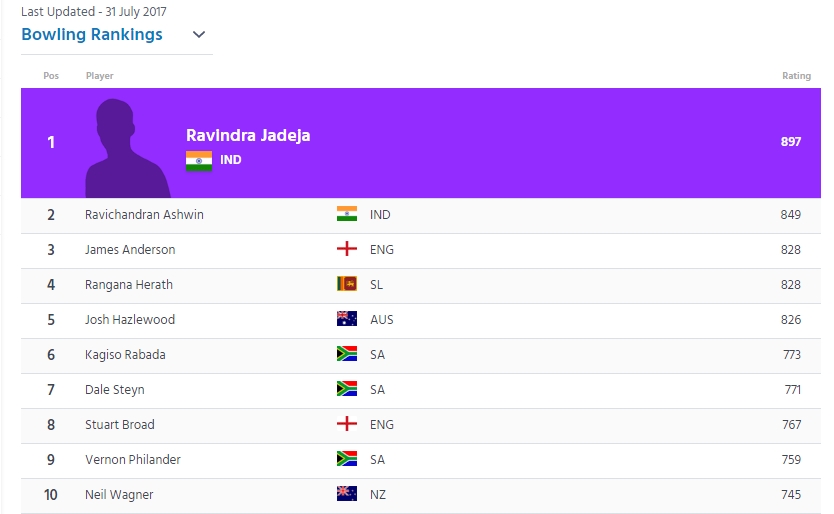The image size is (834, 514).
Task: Click Australia flag in Hazlewood's row
Action: click(347, 319)
